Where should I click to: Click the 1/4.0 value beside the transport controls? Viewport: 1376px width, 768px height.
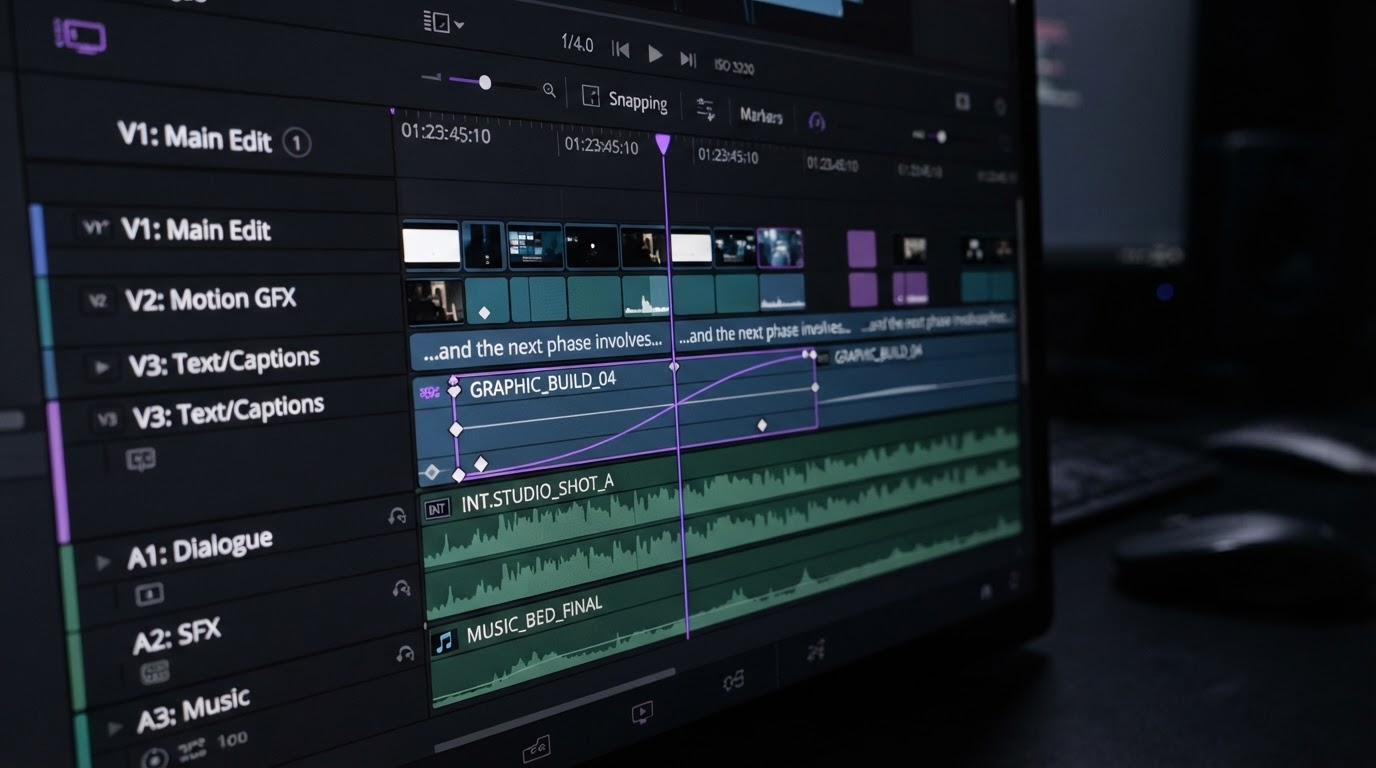pyautogui.click(x=577, y=43)
